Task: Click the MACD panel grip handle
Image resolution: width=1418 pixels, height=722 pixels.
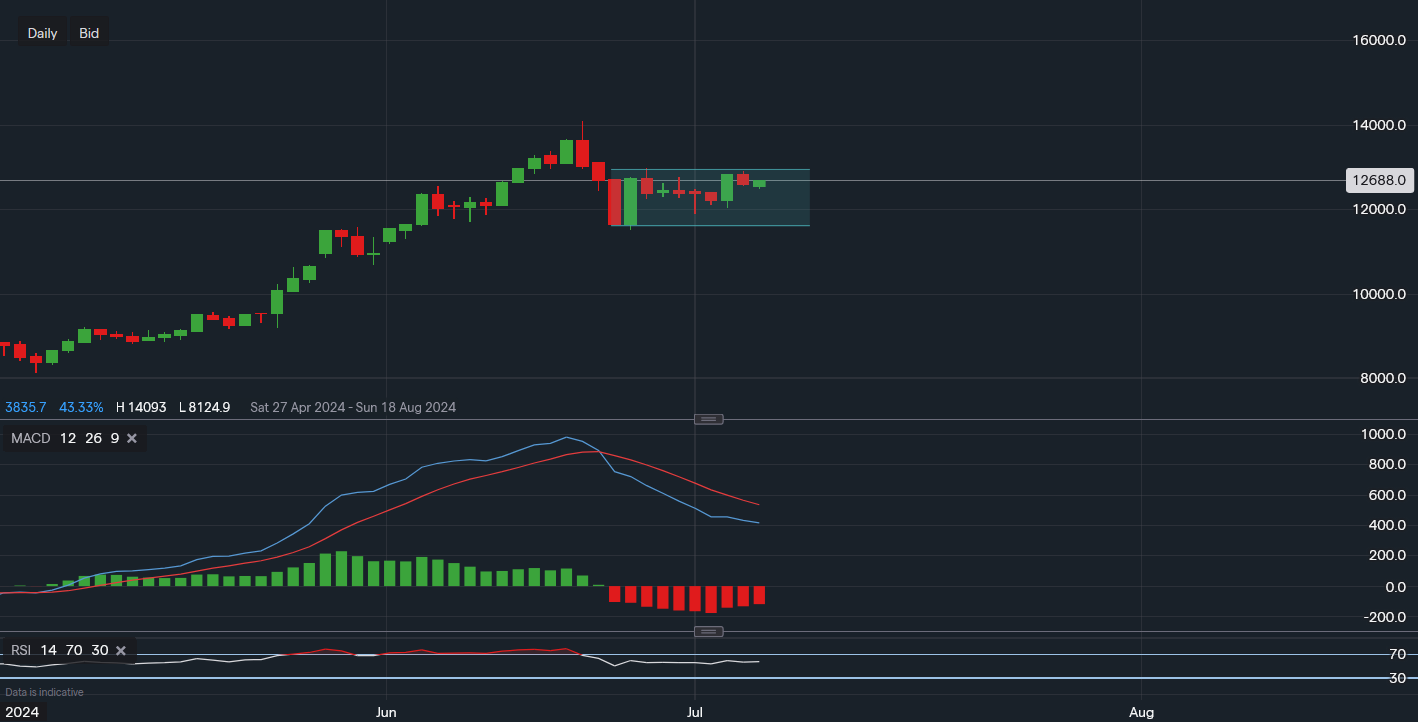Action: 708,419
